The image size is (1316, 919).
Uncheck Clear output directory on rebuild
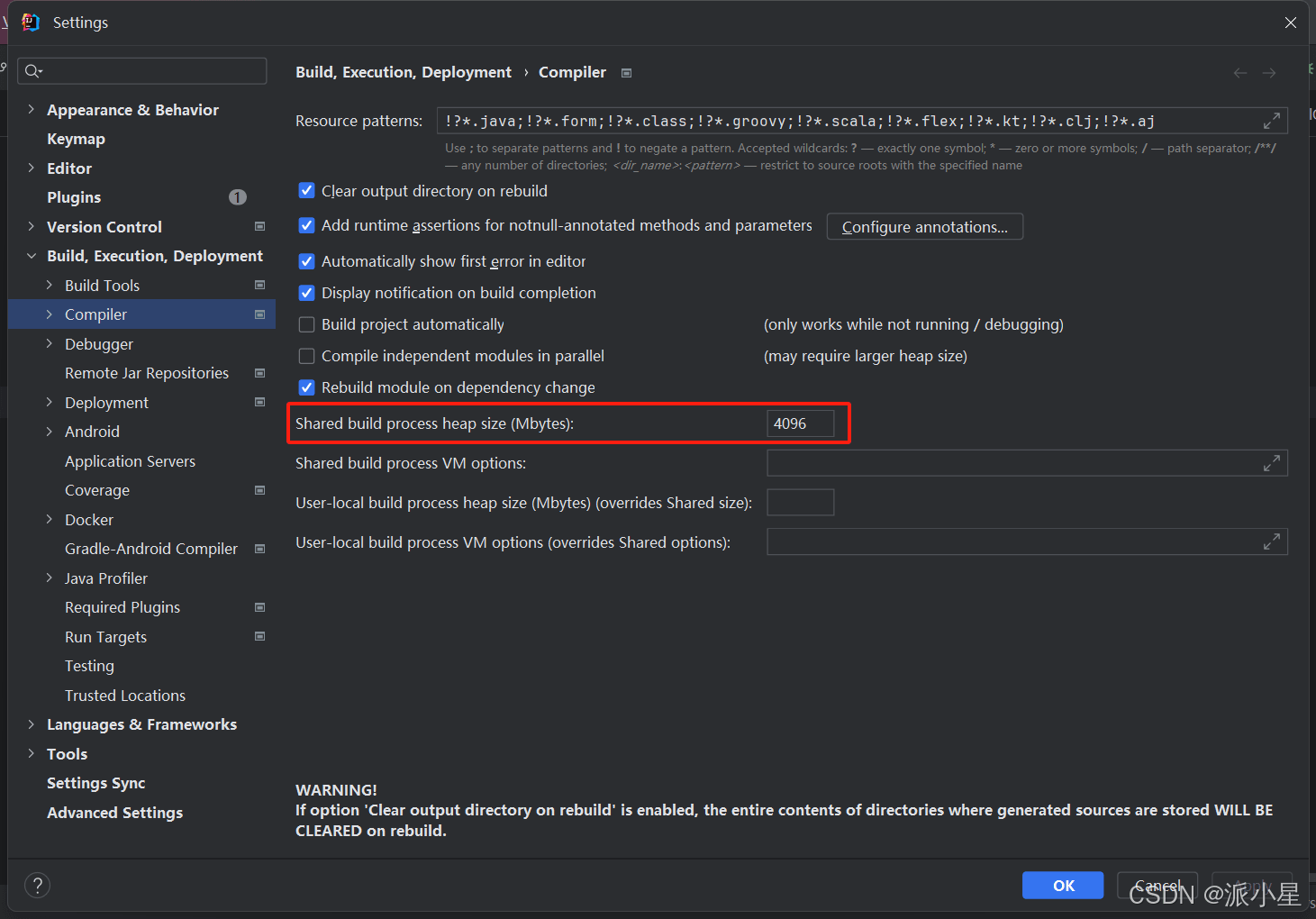pos(306,191)
